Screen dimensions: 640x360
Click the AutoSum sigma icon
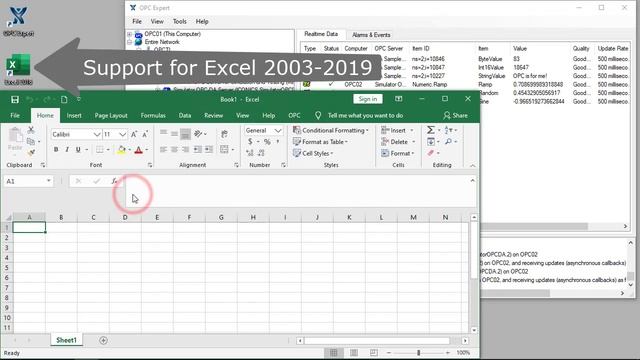point(430,130)
